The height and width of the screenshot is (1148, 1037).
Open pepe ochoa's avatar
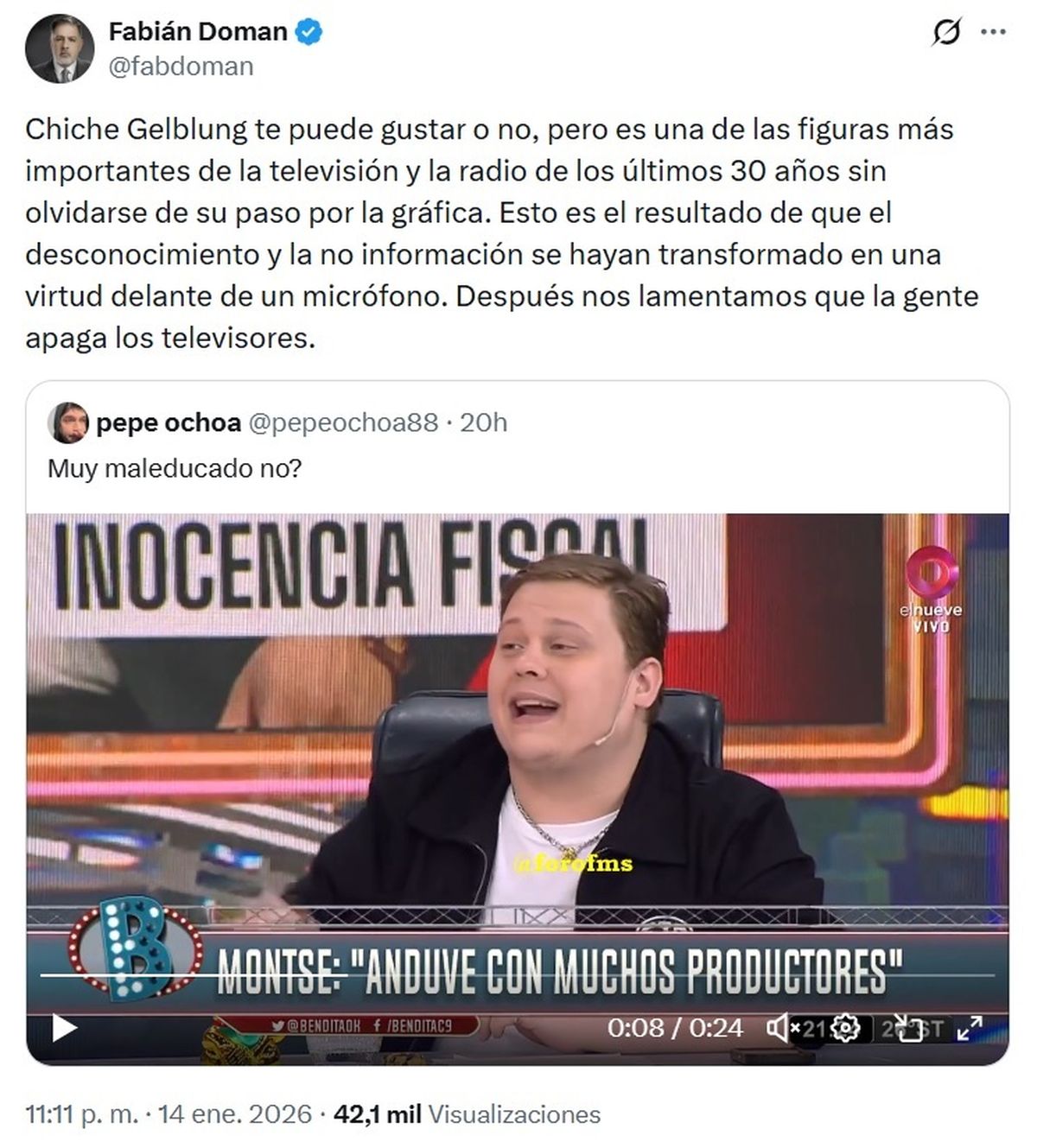67,422
